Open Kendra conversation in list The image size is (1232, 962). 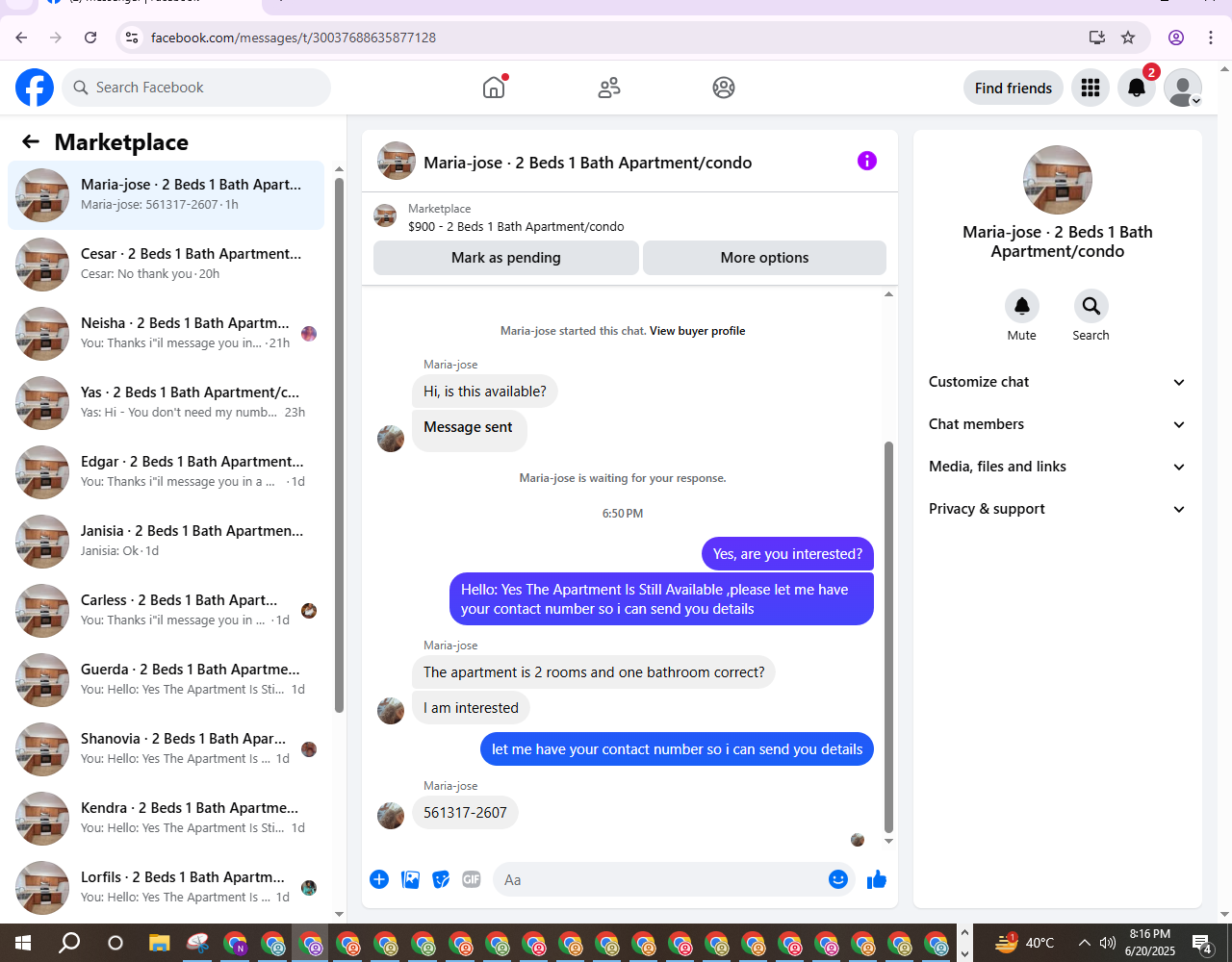point(166,819)
